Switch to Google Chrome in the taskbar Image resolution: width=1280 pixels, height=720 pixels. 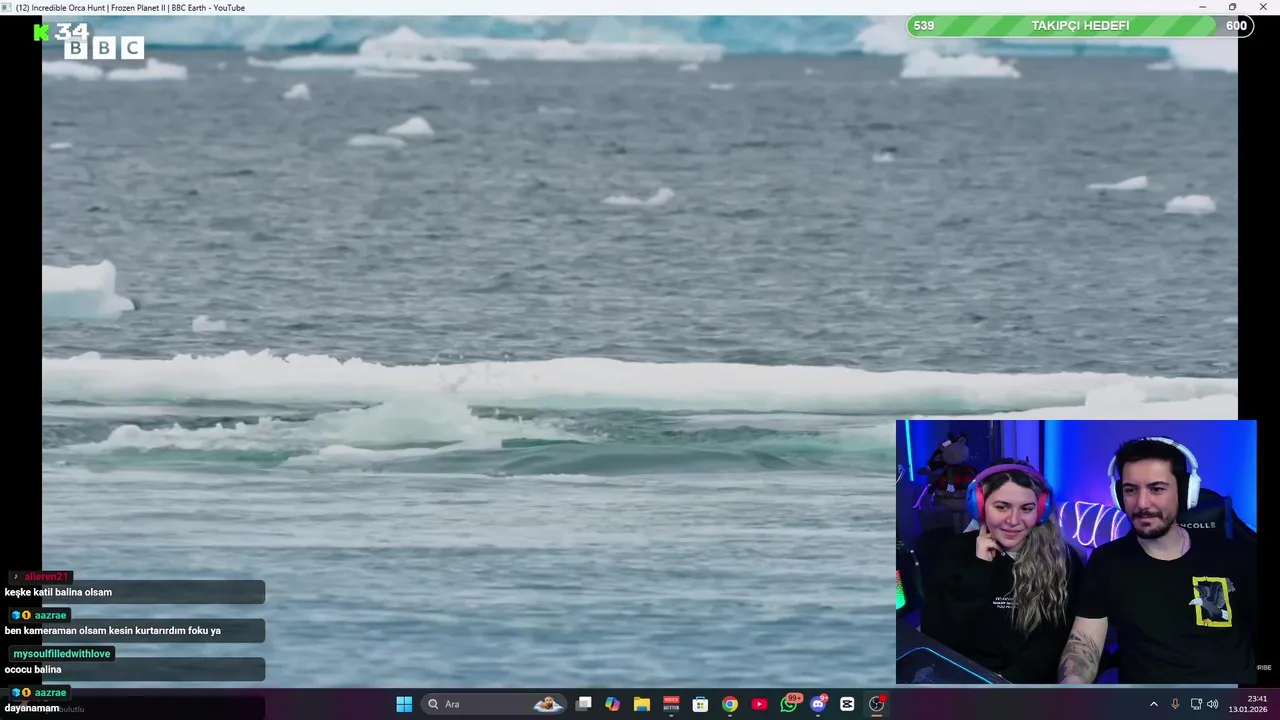point(730,704)
